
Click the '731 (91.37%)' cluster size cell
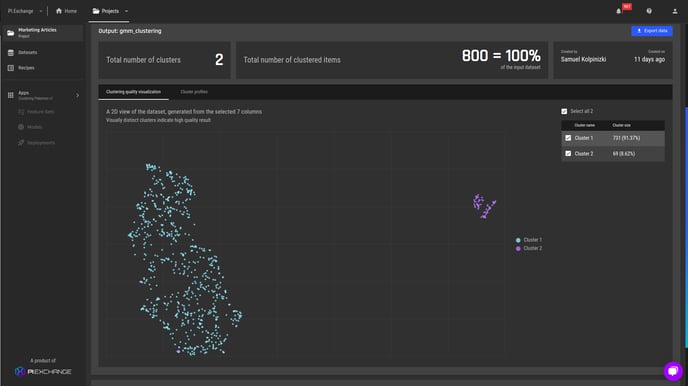coord(626,138)
